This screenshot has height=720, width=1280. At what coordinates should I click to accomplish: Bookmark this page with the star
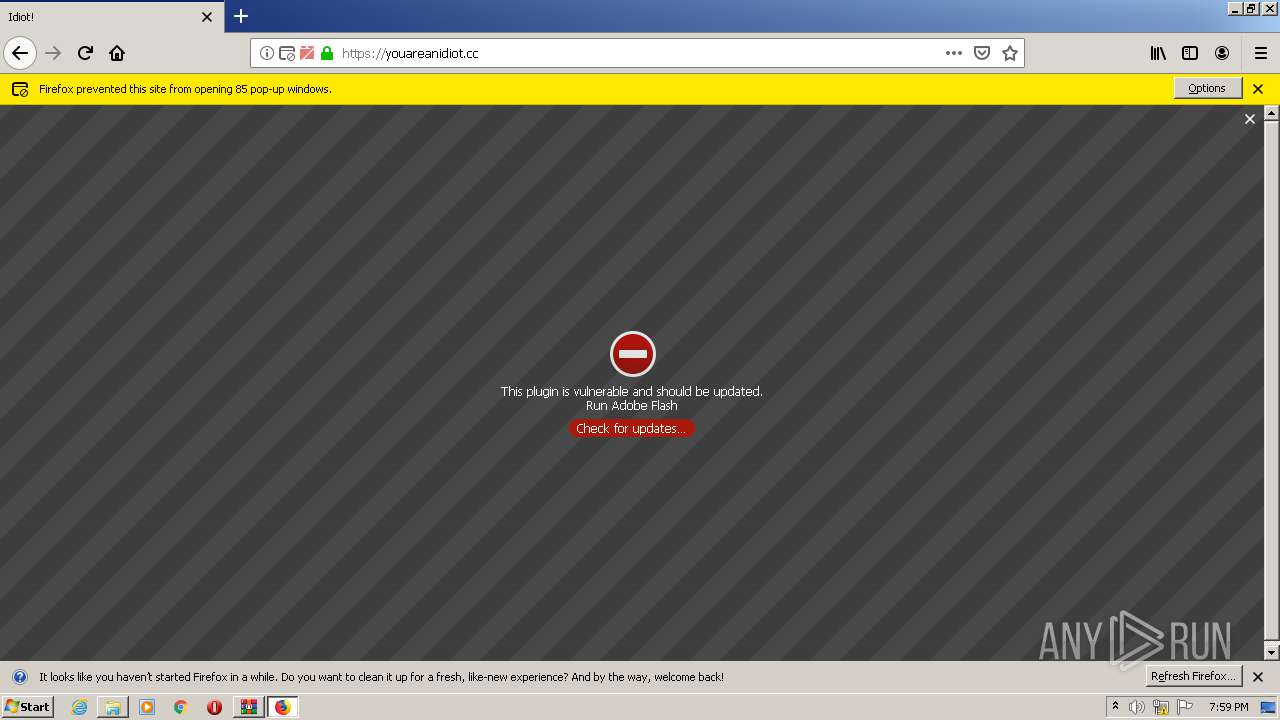(1010, 53)
